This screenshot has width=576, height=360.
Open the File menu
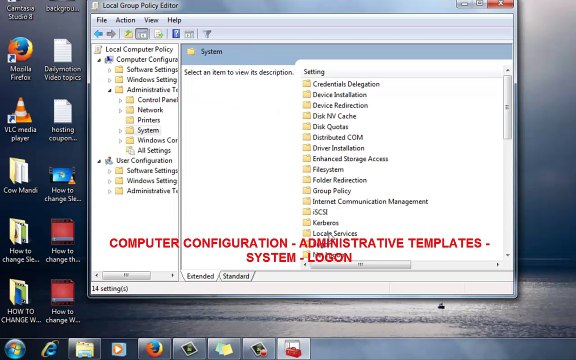click(x=102, y=20)
